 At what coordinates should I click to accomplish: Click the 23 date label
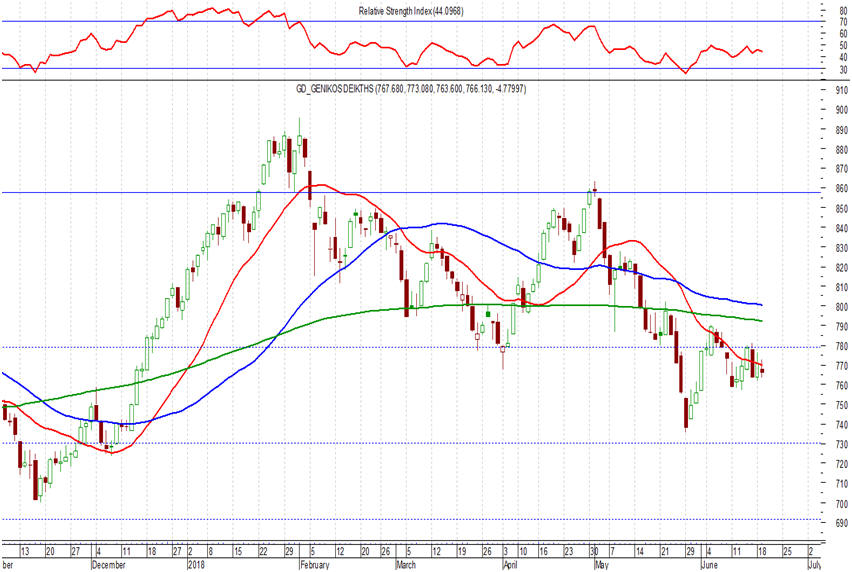(x=568, y=552)
